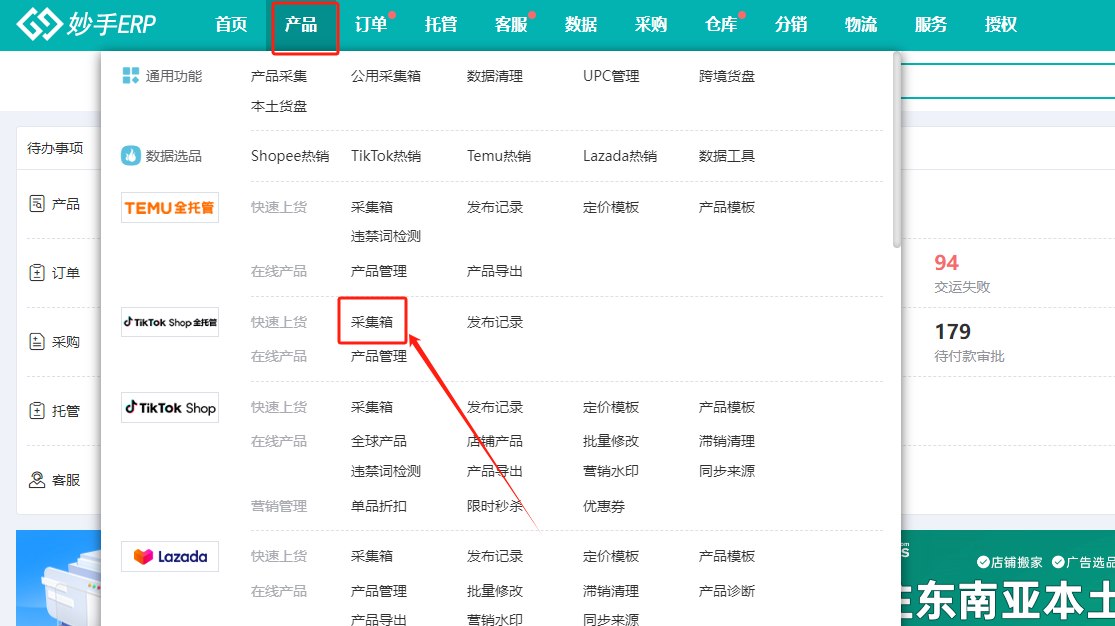Screen dimensions: 1115x626
Task: Switch to the 仓库 top menu
Action: [721, 25]
